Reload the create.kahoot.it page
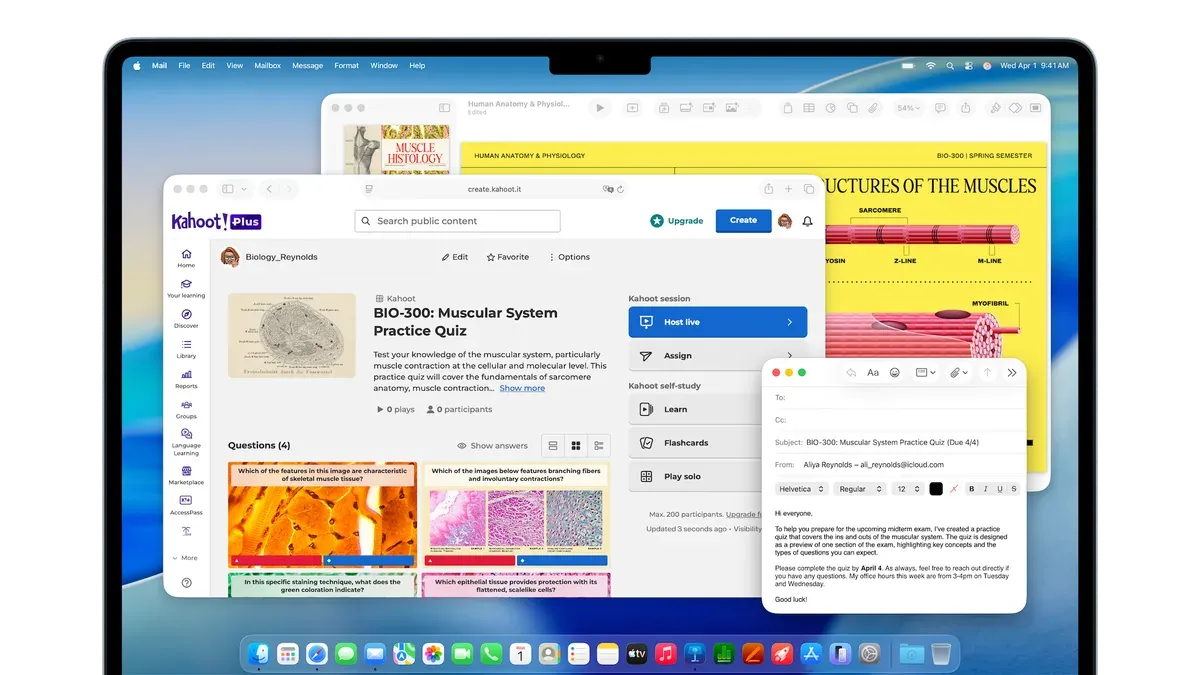 [x=620, y=189]
